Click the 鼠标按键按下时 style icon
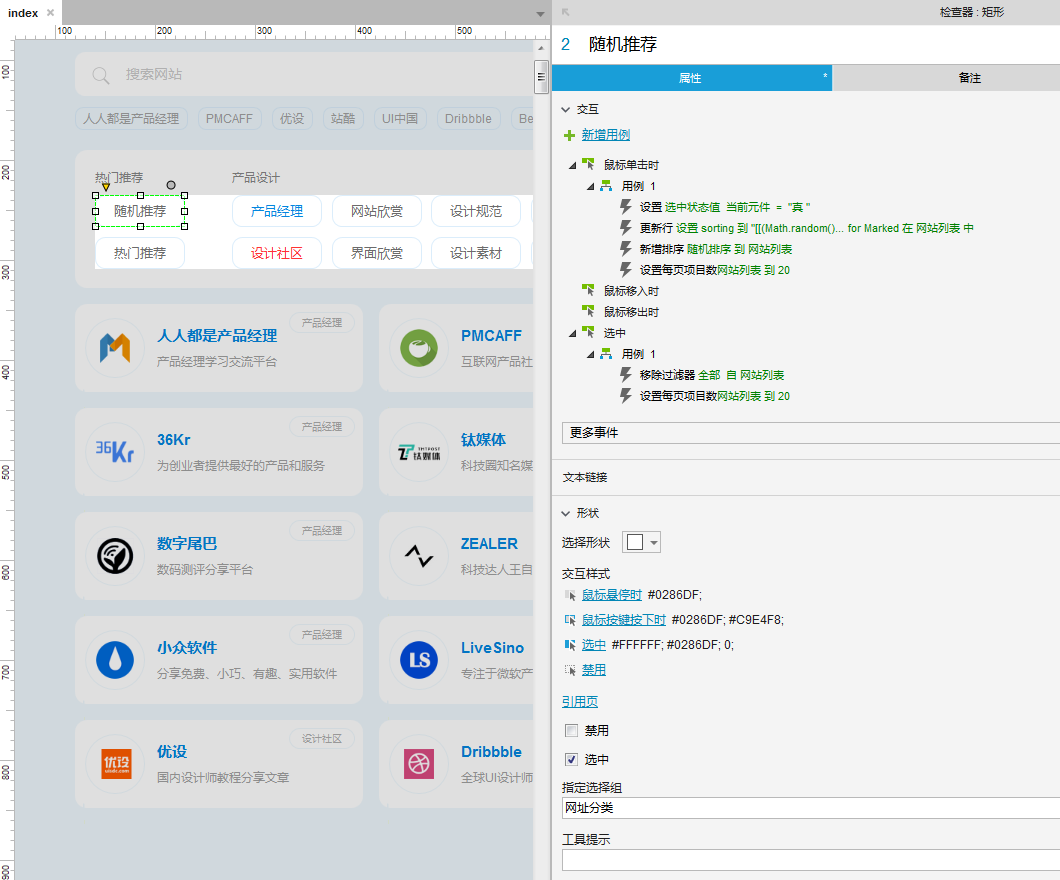Viewport: 1060px width, 880px height. 570,620
